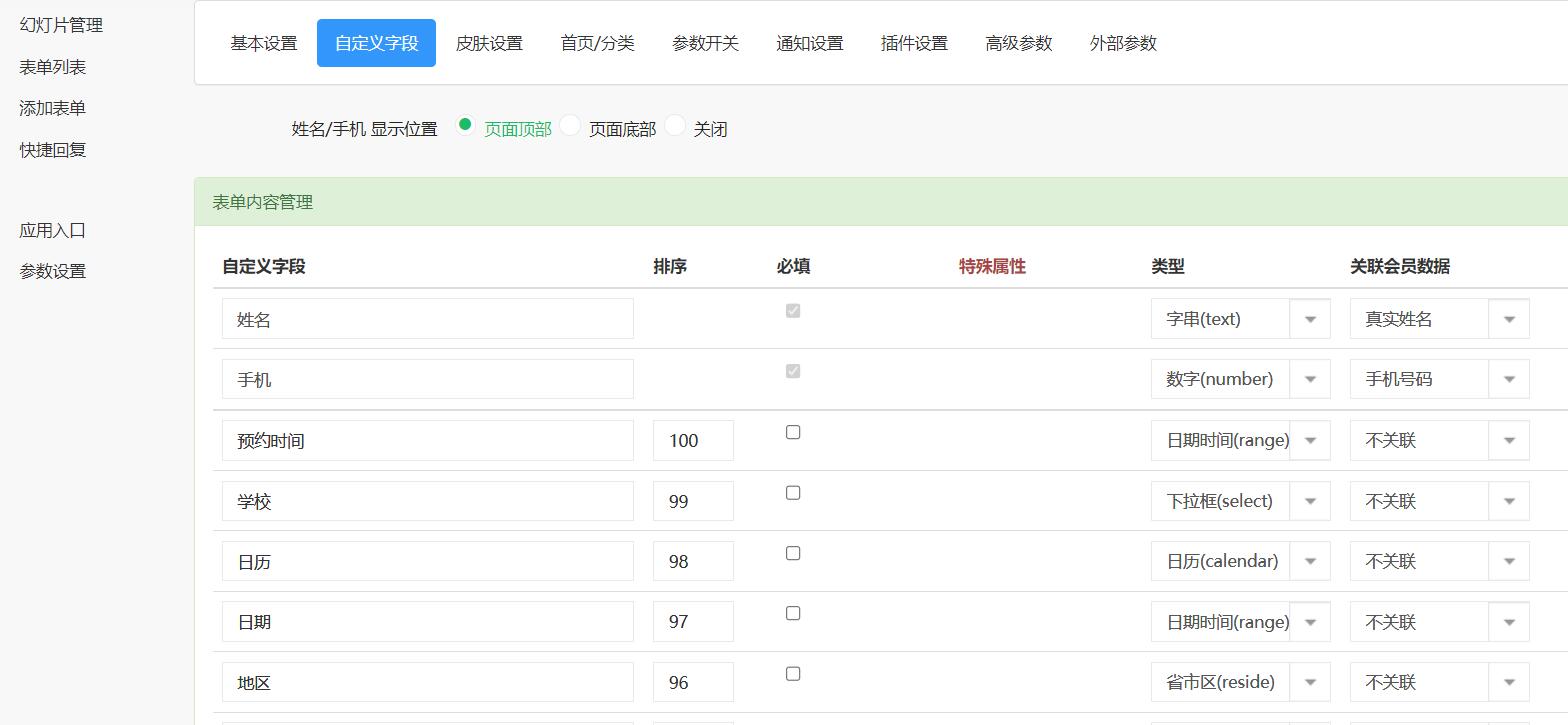This screenshot has width=1568, height=725.
Task: Focus the 地区 field name input
Action: coord(428,682)
